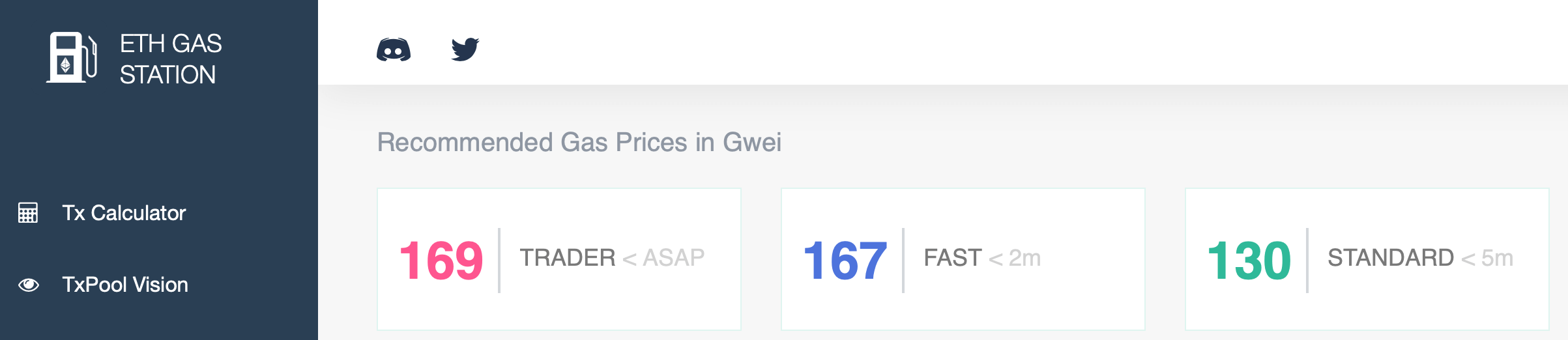
Task: Open the Discord community link
Action: pos(394,50)
